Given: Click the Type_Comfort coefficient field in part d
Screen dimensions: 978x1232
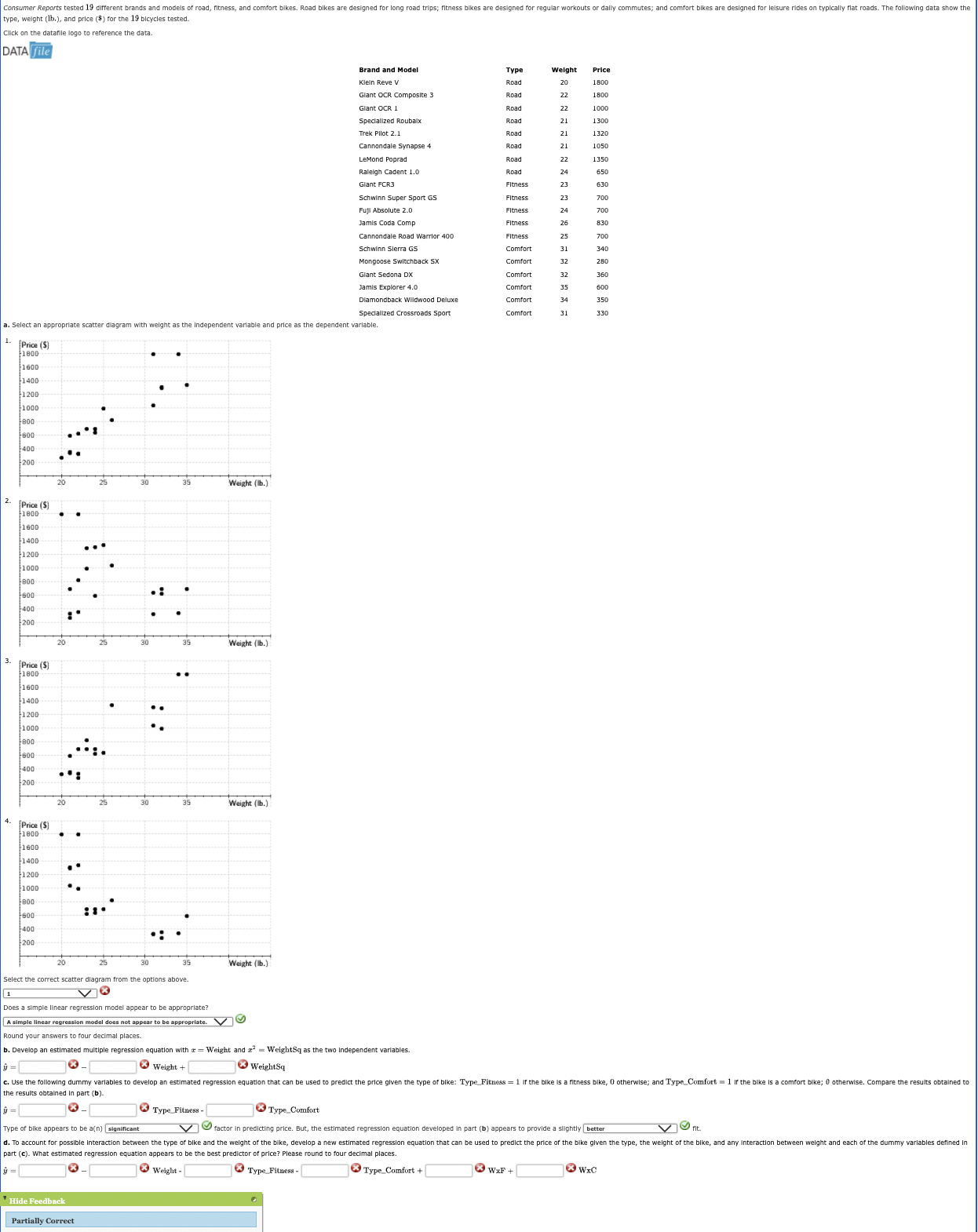Looking at the screenshot, I should point(325,1171).
